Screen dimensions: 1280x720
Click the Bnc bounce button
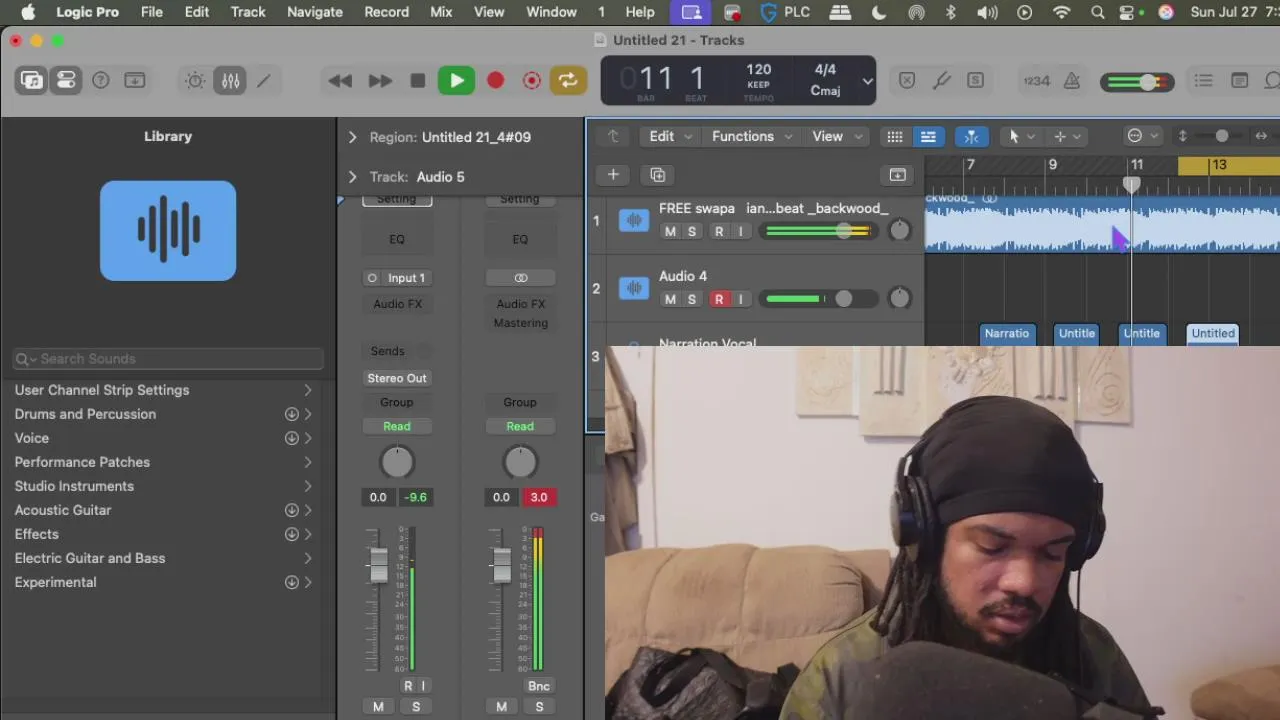[539, 686]
